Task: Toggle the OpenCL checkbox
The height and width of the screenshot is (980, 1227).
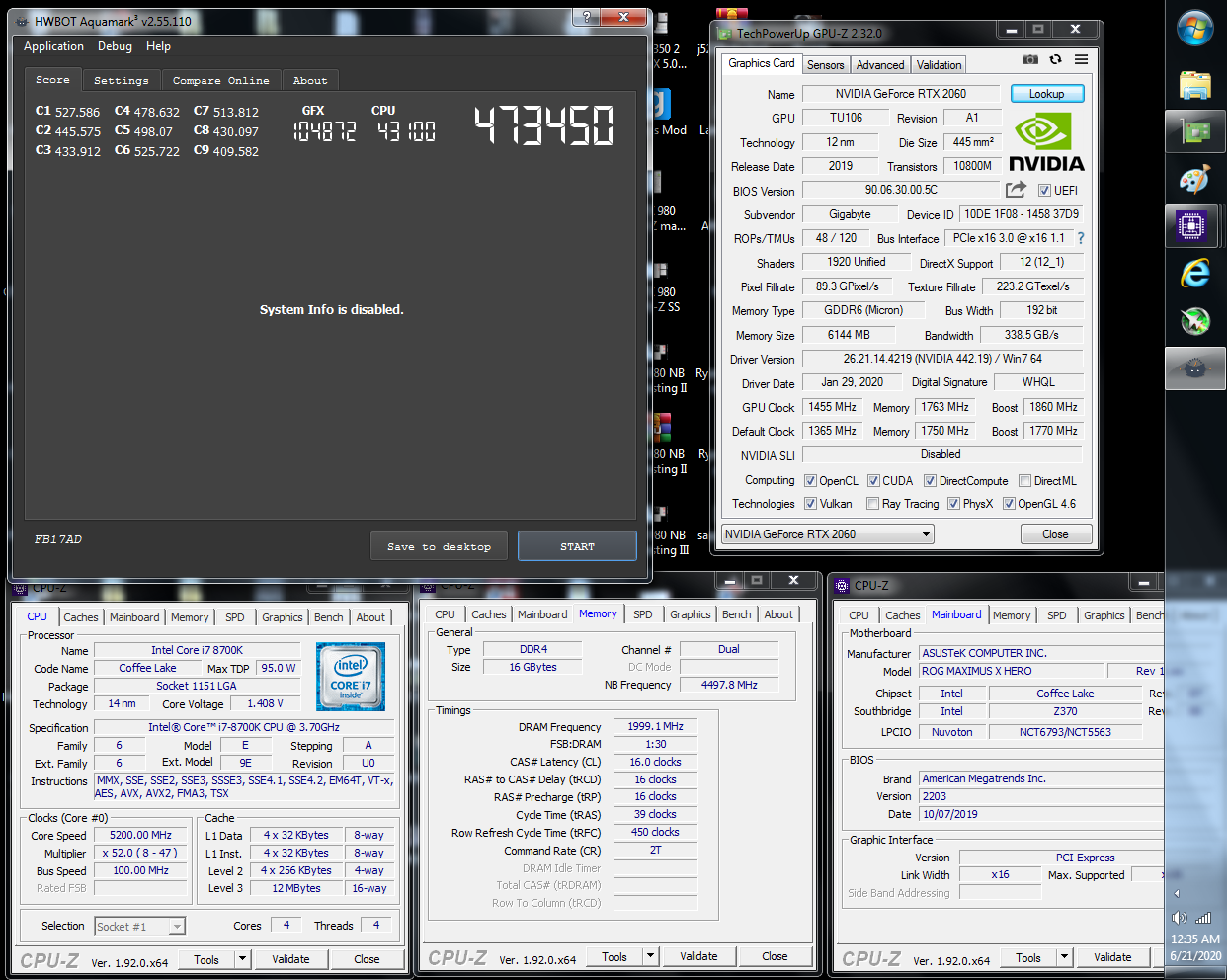Action: coord(810,481)
